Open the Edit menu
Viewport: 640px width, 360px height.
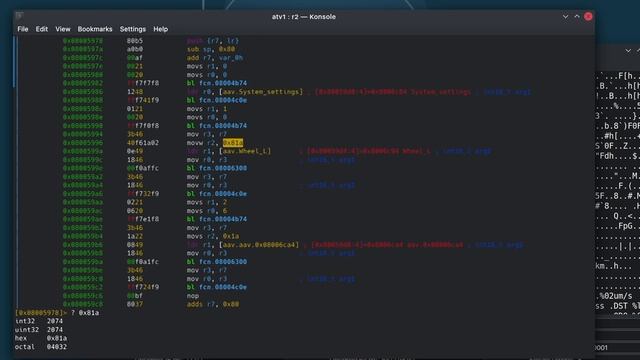coord(42,29)
